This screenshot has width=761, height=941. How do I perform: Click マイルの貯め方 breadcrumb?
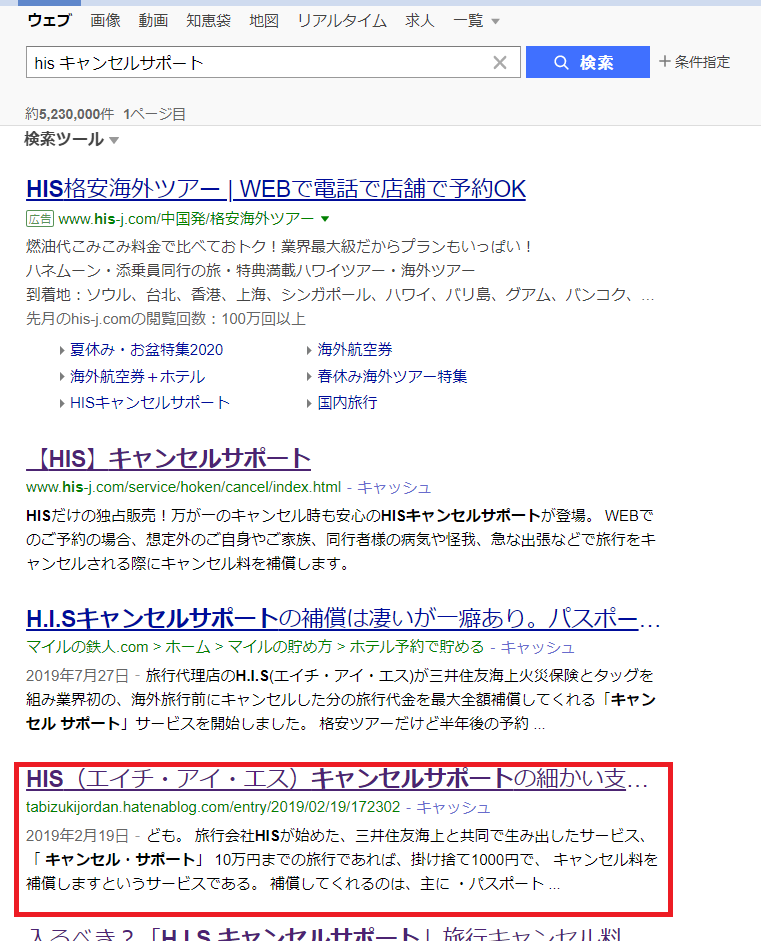coord(280,647)
